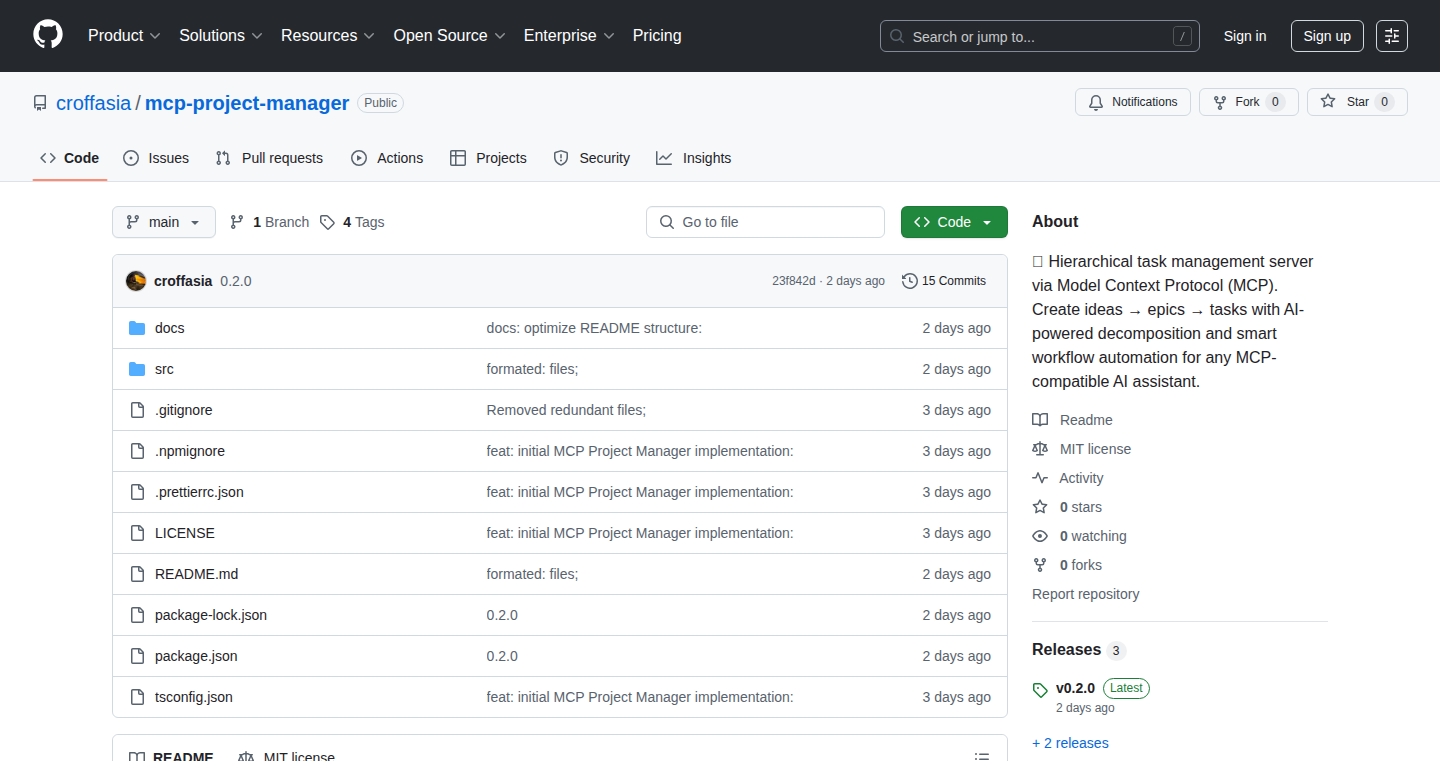Open the mcp-project-manager repository link
Viewport: 1440px width, 761px height.
tap(247, 103)
